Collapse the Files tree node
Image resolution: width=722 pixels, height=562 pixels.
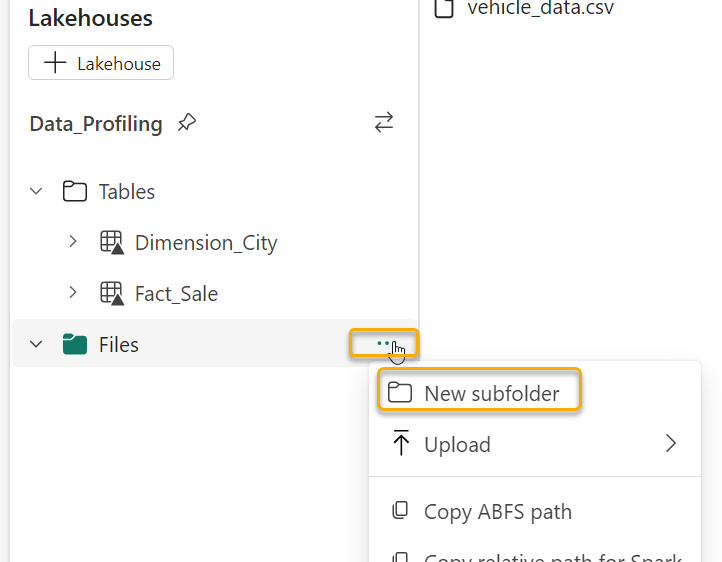point(37,345)
